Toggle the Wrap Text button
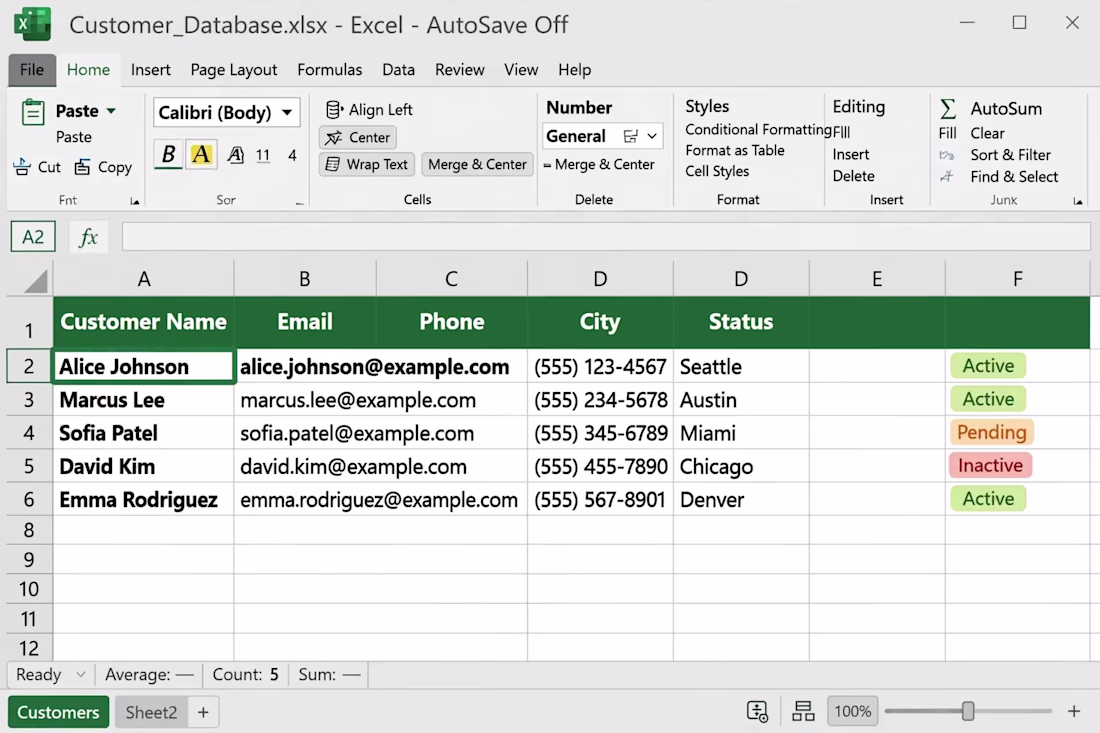Screen dimensions: 1100x733 [x=367, y=164]
